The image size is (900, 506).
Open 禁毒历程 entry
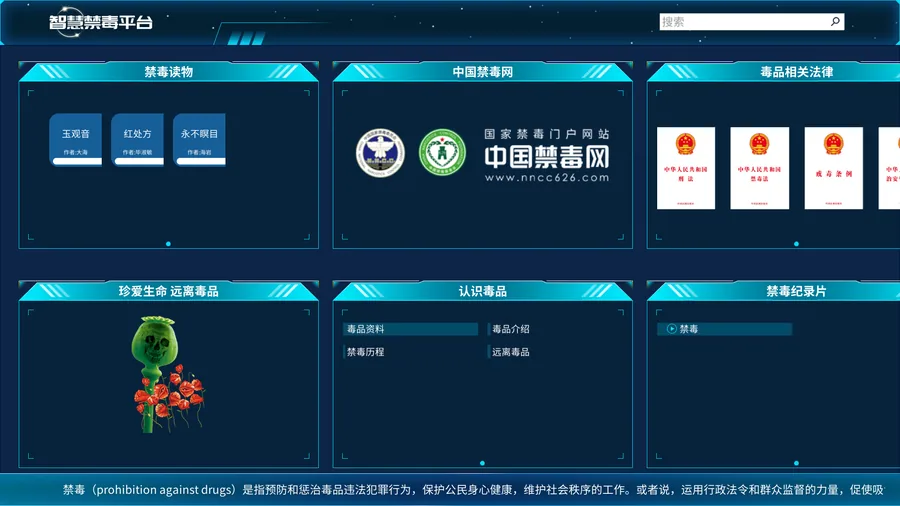(366, 352)
